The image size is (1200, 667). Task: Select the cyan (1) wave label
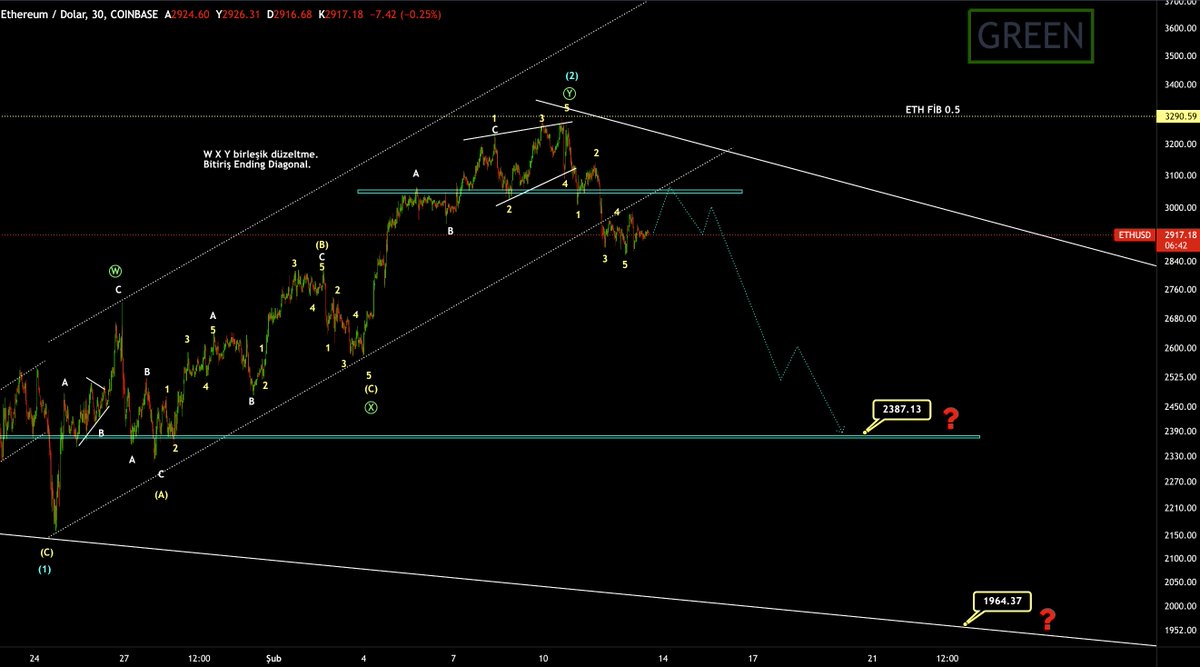click(x=46, y=569)
